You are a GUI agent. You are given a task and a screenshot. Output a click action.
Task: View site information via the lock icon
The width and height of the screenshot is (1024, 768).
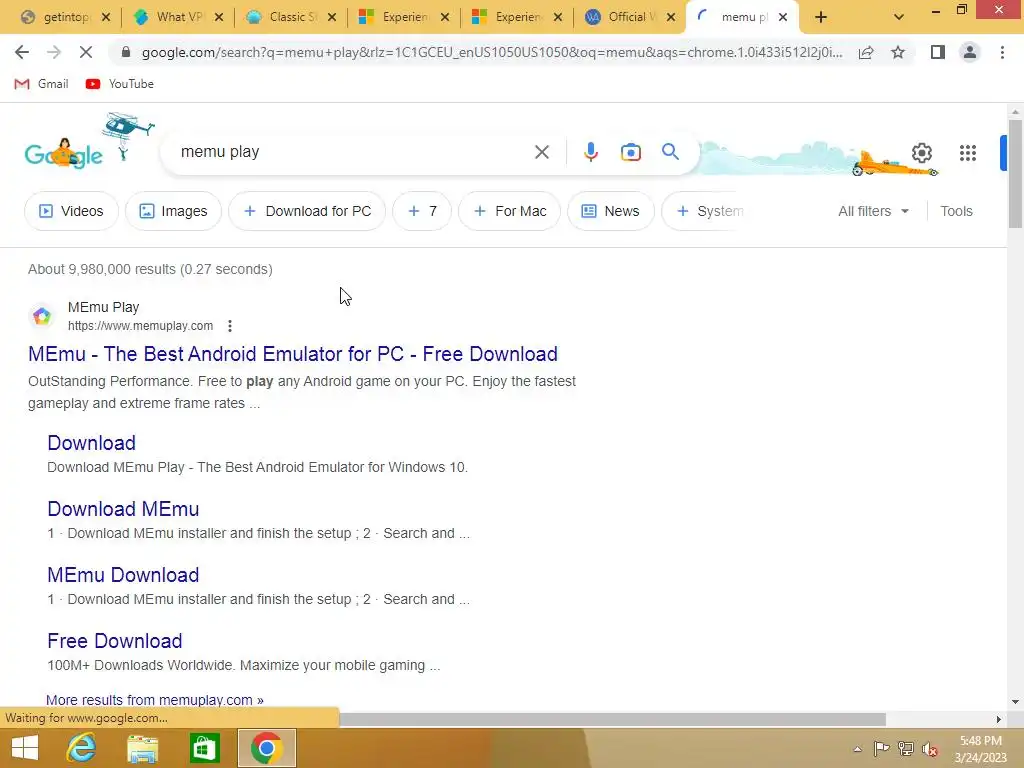click(x=126, y=52)
